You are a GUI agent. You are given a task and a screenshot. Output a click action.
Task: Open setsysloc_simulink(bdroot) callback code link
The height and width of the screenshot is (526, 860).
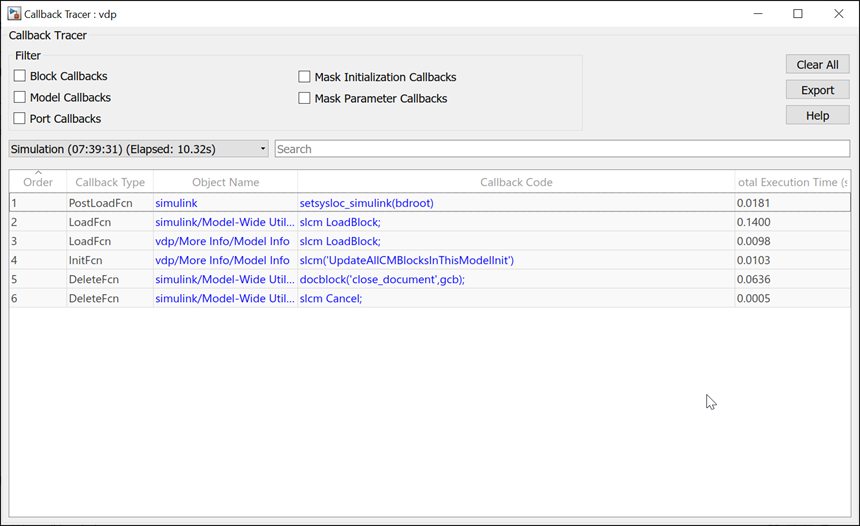pos(366,203)
